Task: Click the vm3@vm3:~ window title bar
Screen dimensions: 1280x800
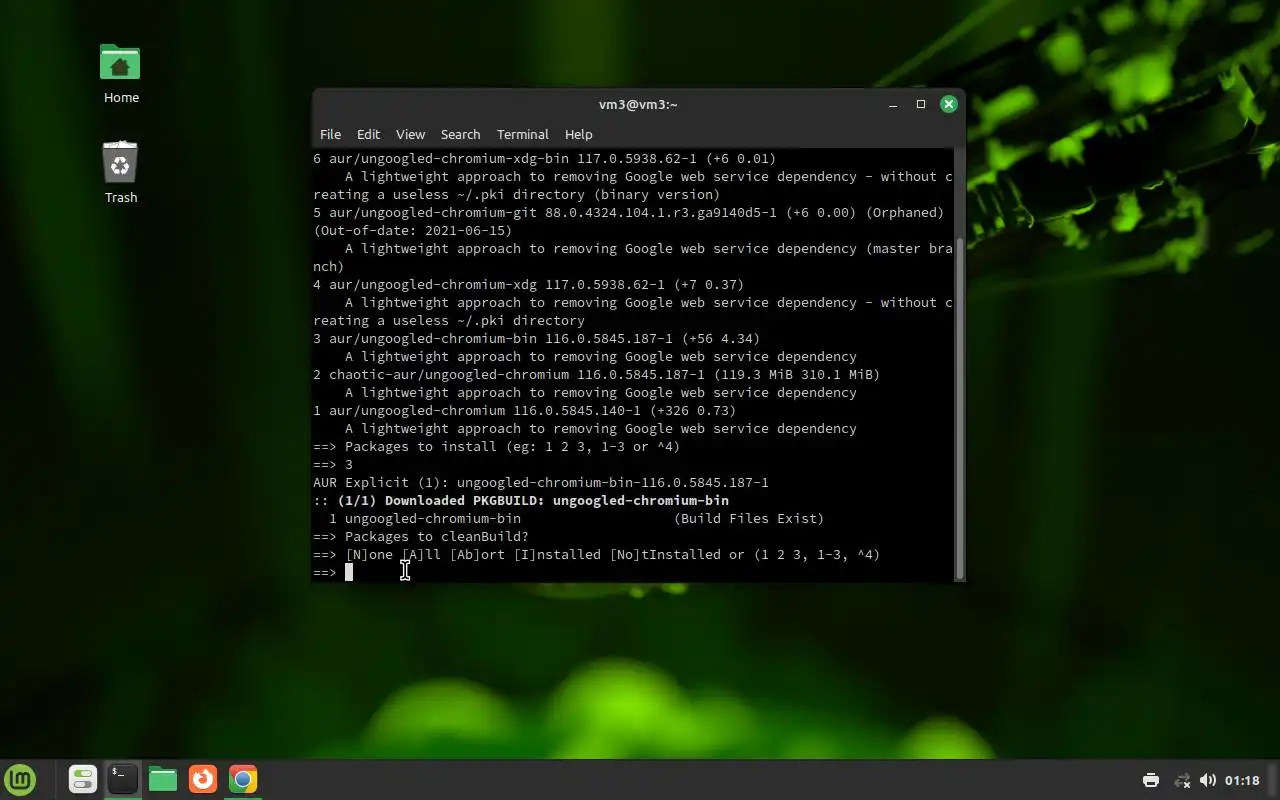Action: tap(638, 104)
